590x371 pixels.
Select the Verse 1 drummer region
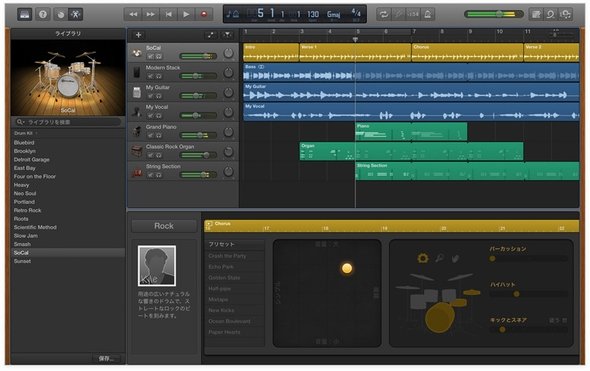355,52
